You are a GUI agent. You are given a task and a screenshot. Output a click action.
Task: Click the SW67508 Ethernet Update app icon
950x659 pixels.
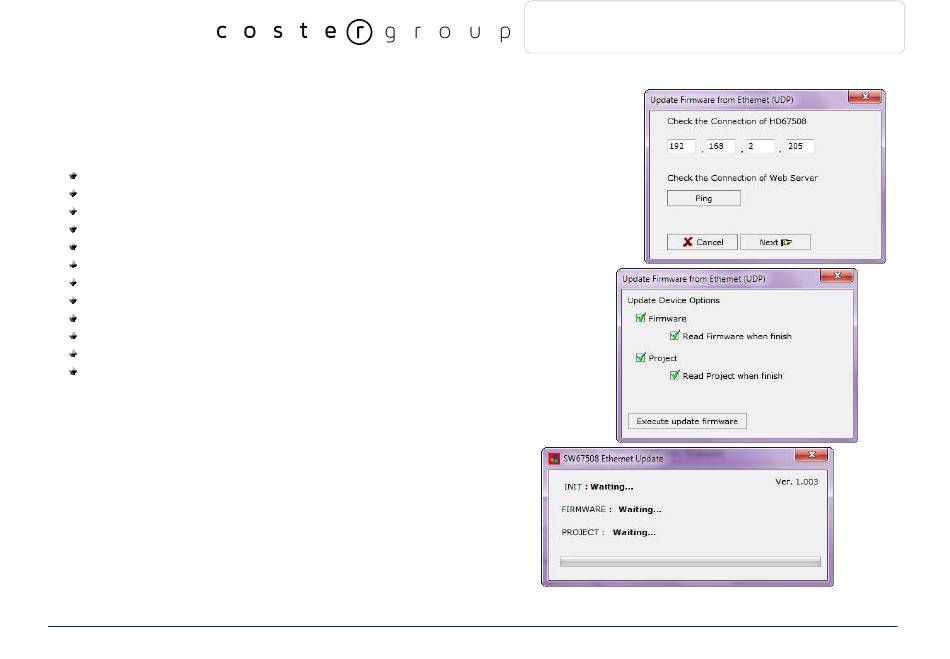point(553,459)
